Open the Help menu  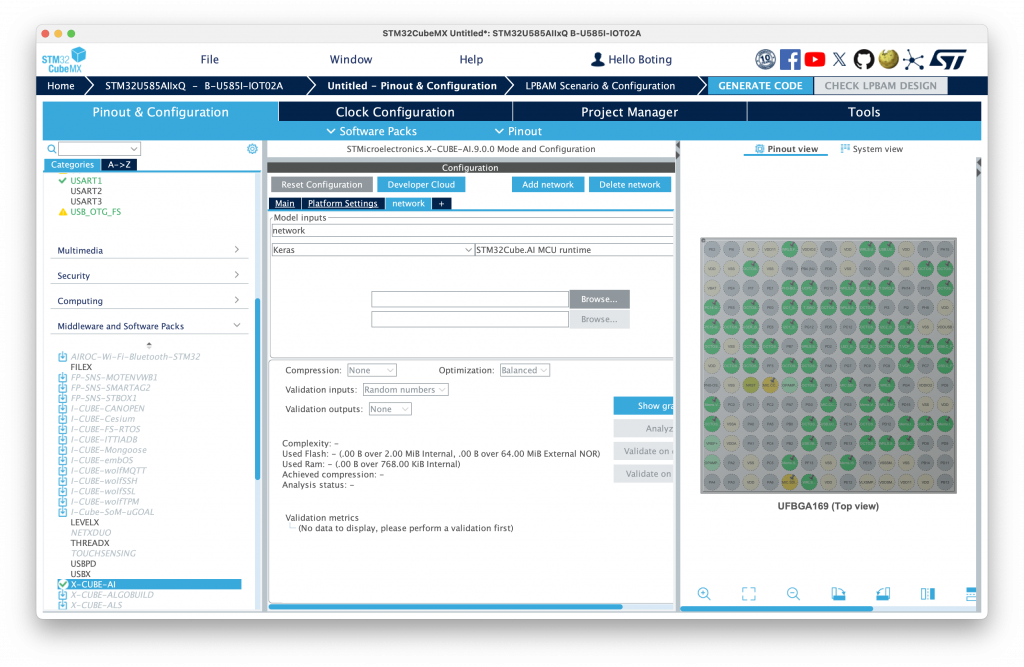(471, 59)
